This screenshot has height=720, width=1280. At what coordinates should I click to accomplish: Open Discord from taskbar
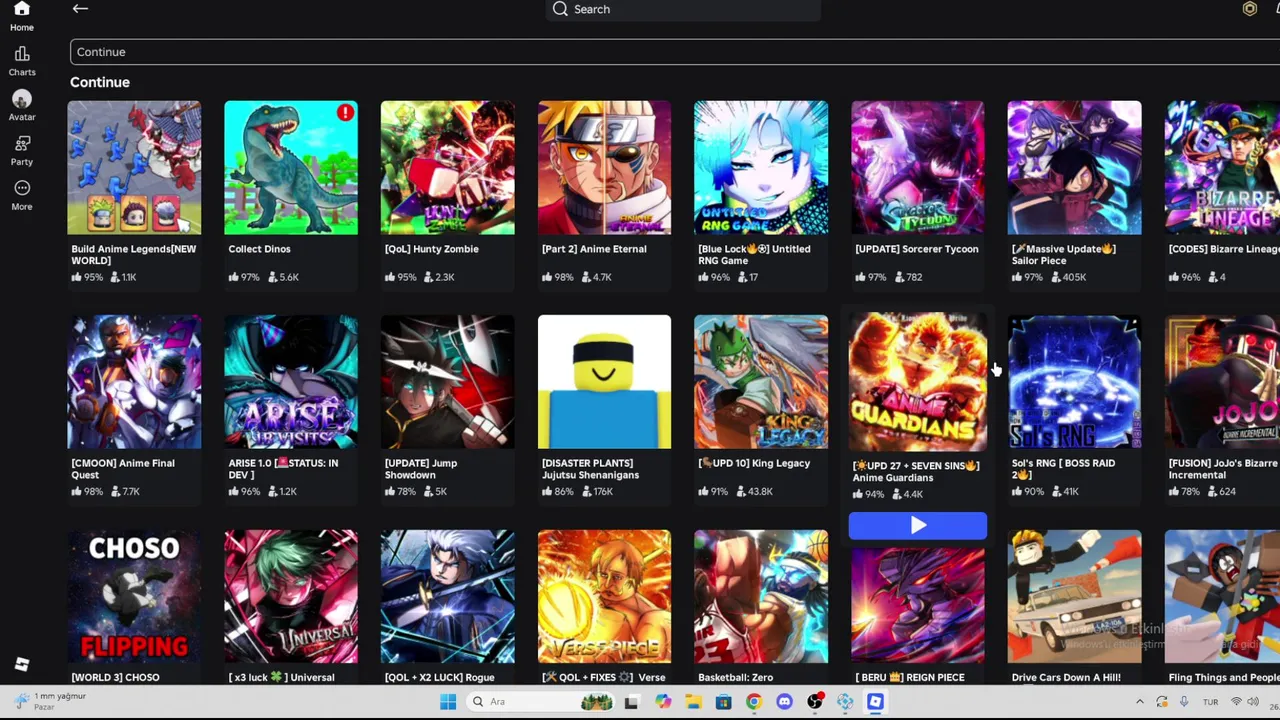(784, 702)
